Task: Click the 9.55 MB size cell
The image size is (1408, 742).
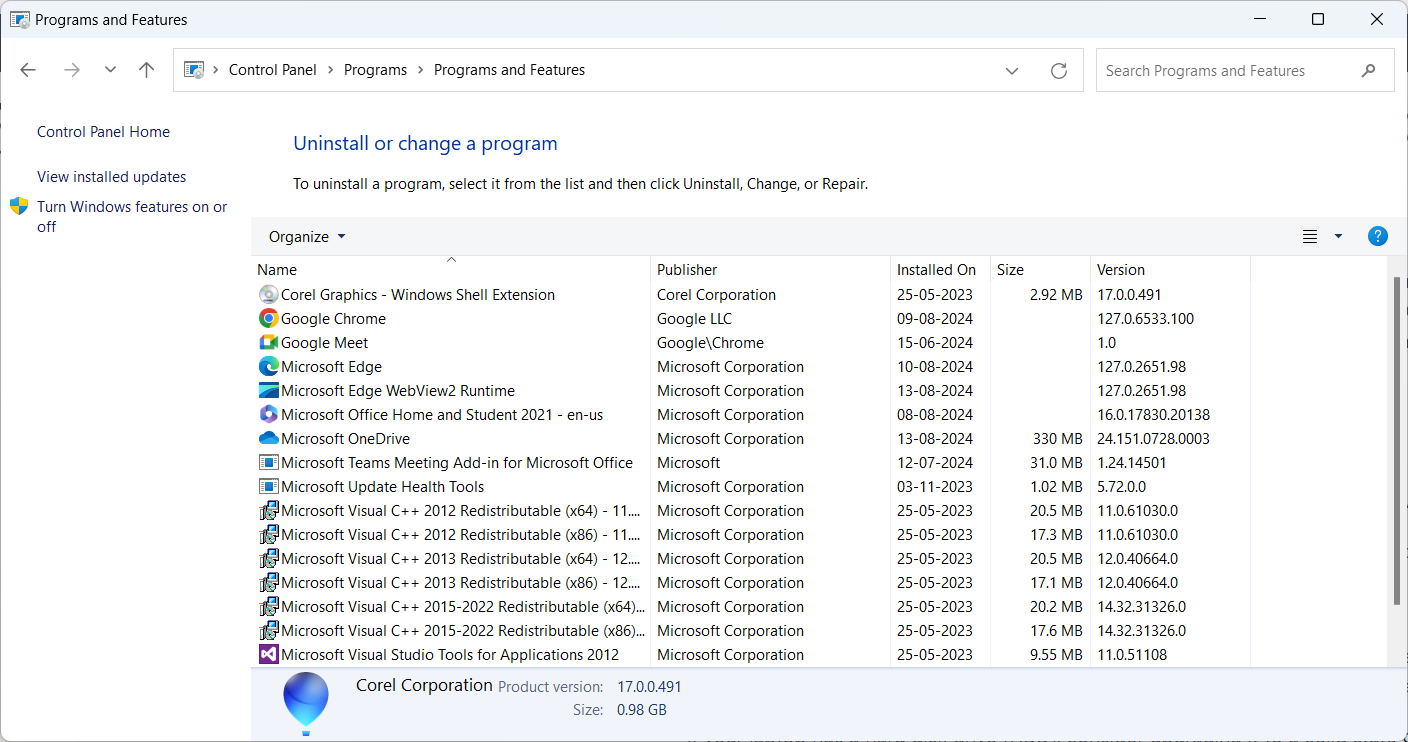Action: click(x=1055, y=655)
